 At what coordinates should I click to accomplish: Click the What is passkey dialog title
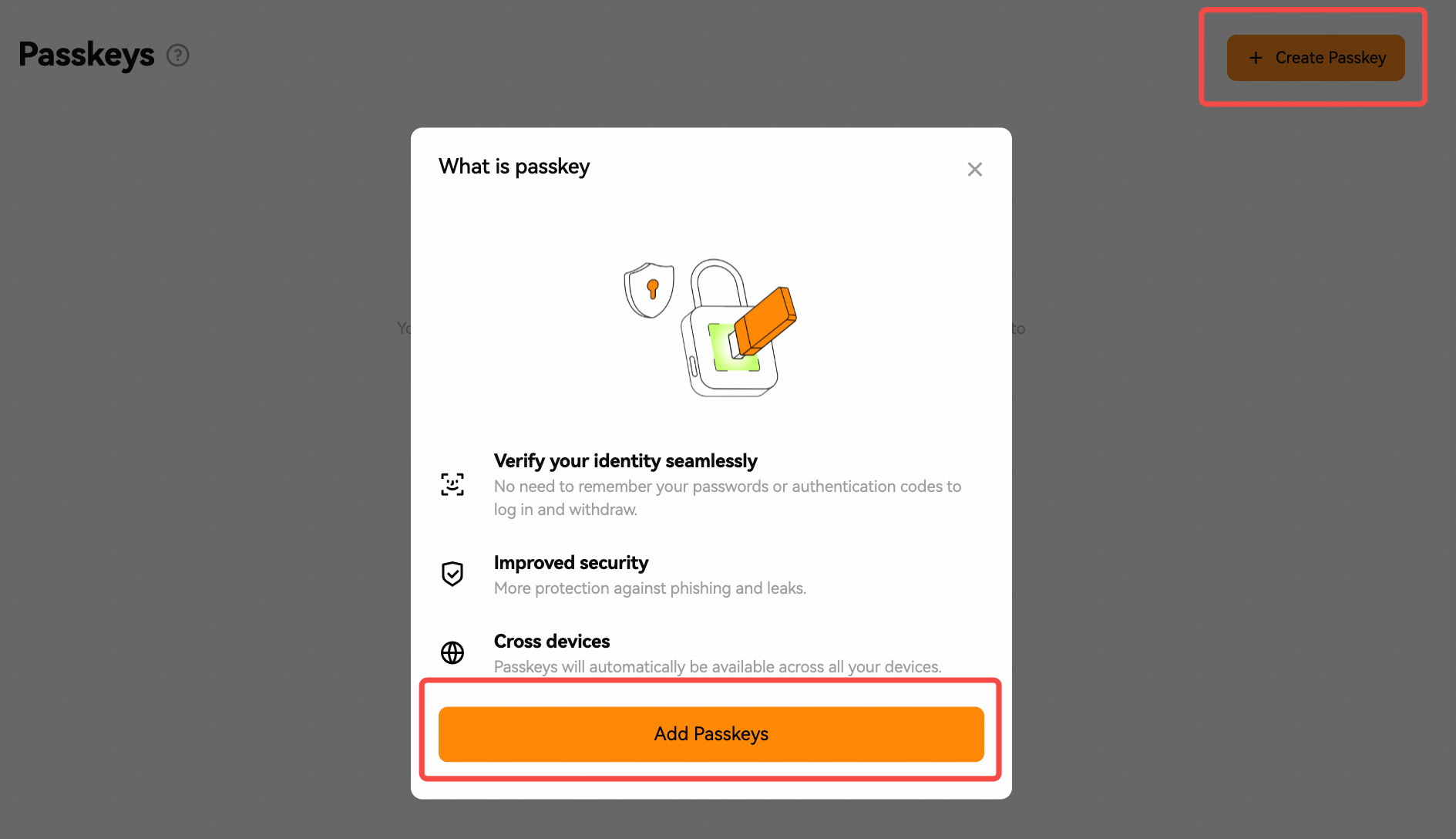(x=514, y=167)
